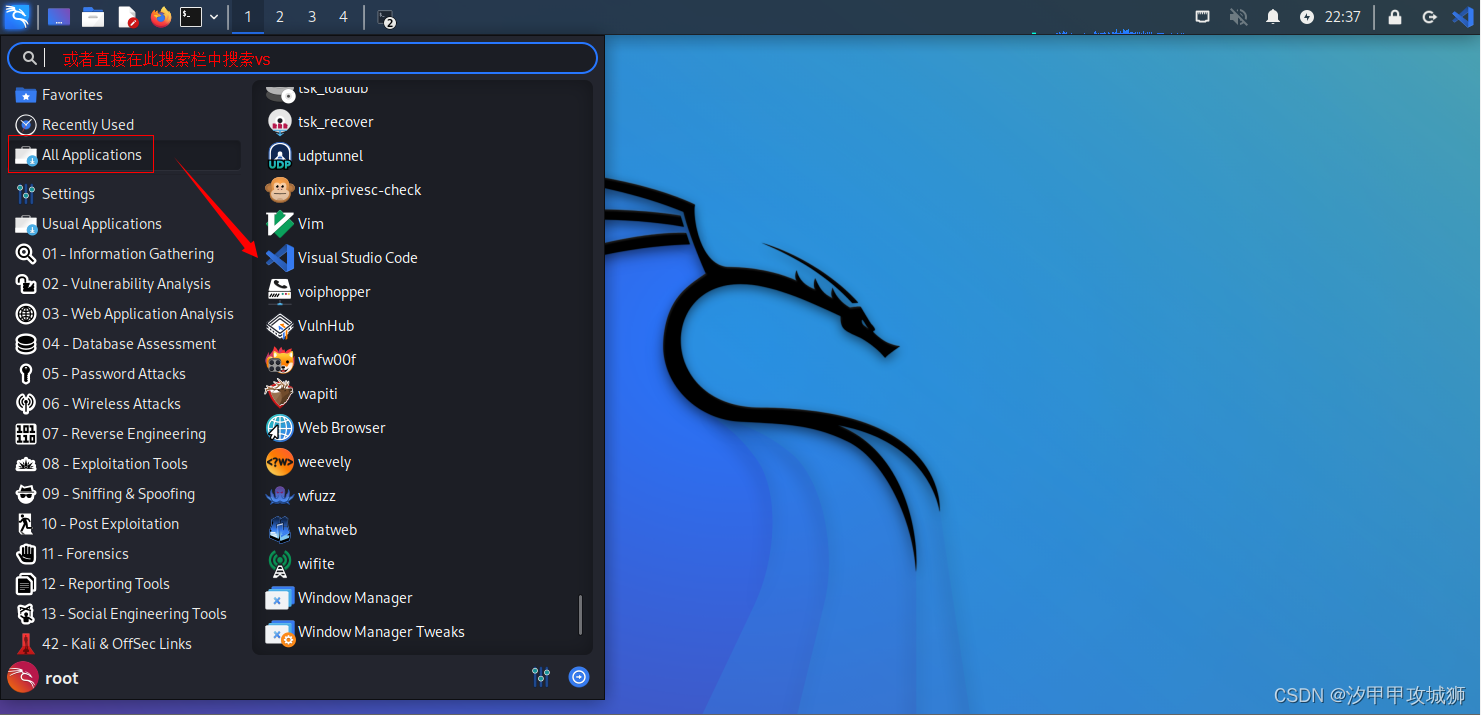Launch unix-privesc-check application

(x=418, y=190)
